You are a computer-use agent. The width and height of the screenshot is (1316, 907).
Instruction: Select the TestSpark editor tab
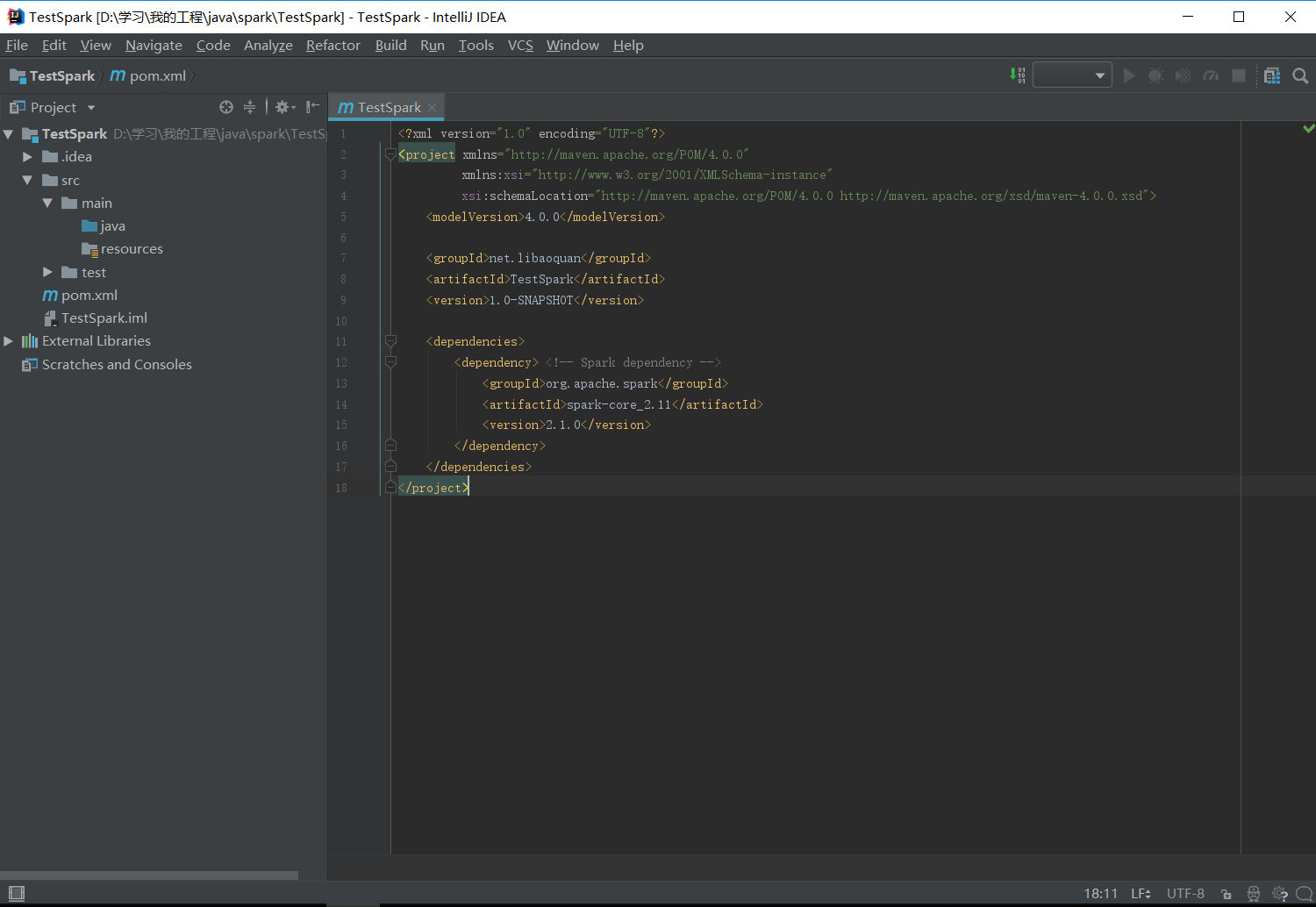(x=386, y=107)
